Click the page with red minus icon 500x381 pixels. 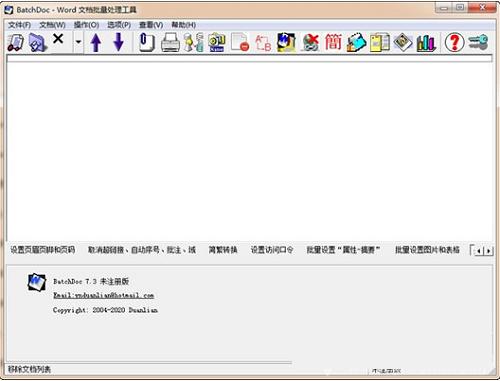[240, 42]
